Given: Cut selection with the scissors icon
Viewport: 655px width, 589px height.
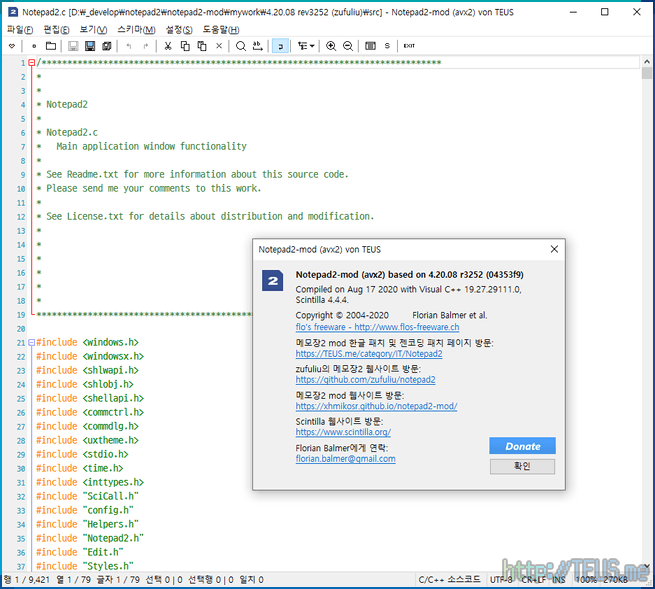Looking at the screenshot, I should pos(168,46).
